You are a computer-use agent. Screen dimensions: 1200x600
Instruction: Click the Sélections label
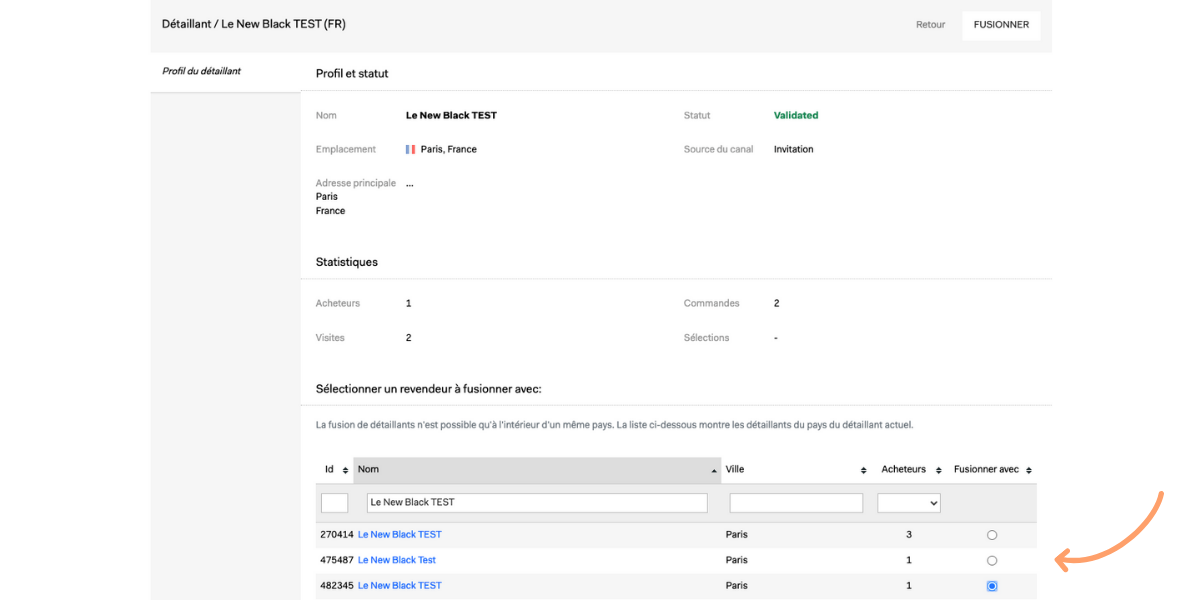pos(707,338)
